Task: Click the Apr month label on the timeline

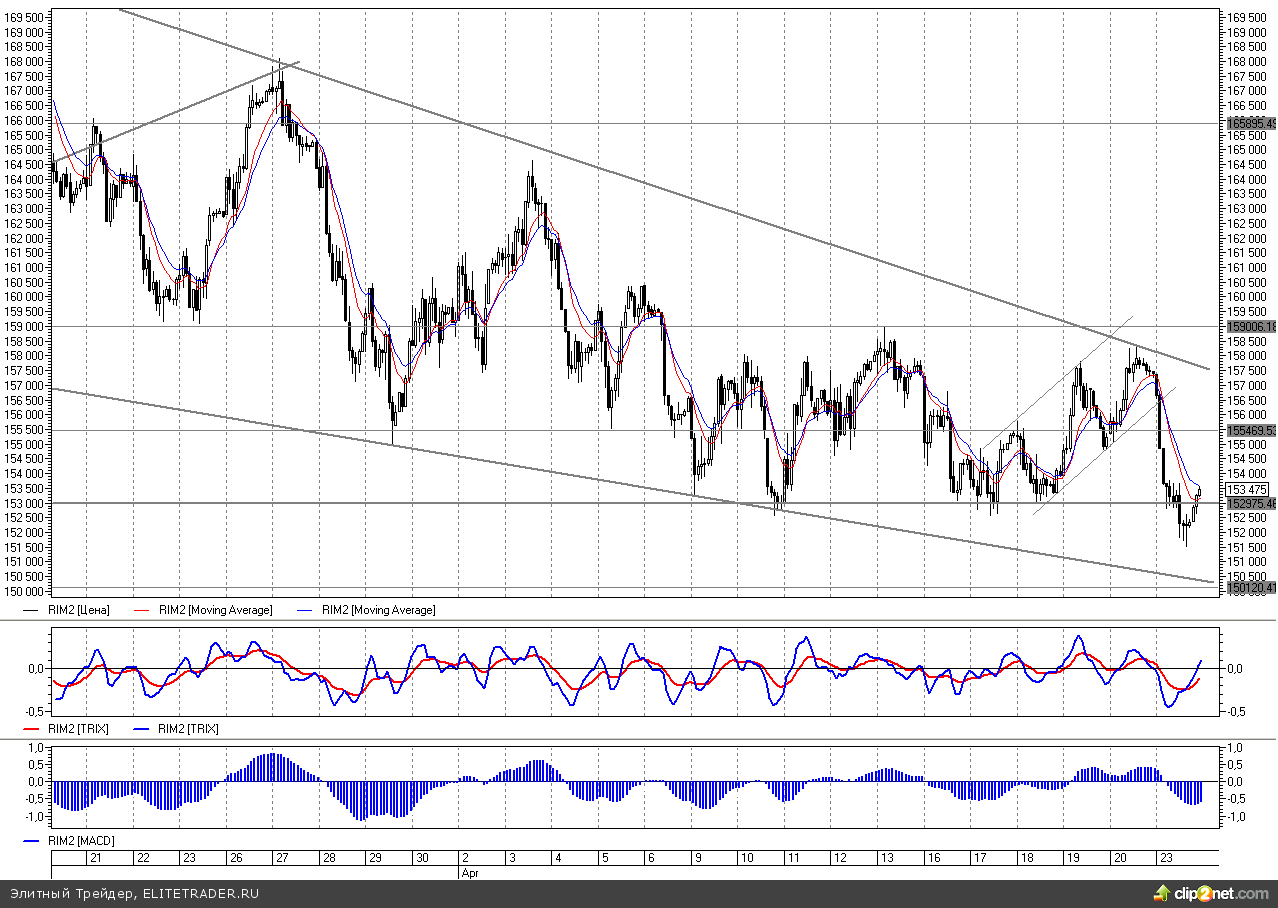Action: (x=470, y=873)
